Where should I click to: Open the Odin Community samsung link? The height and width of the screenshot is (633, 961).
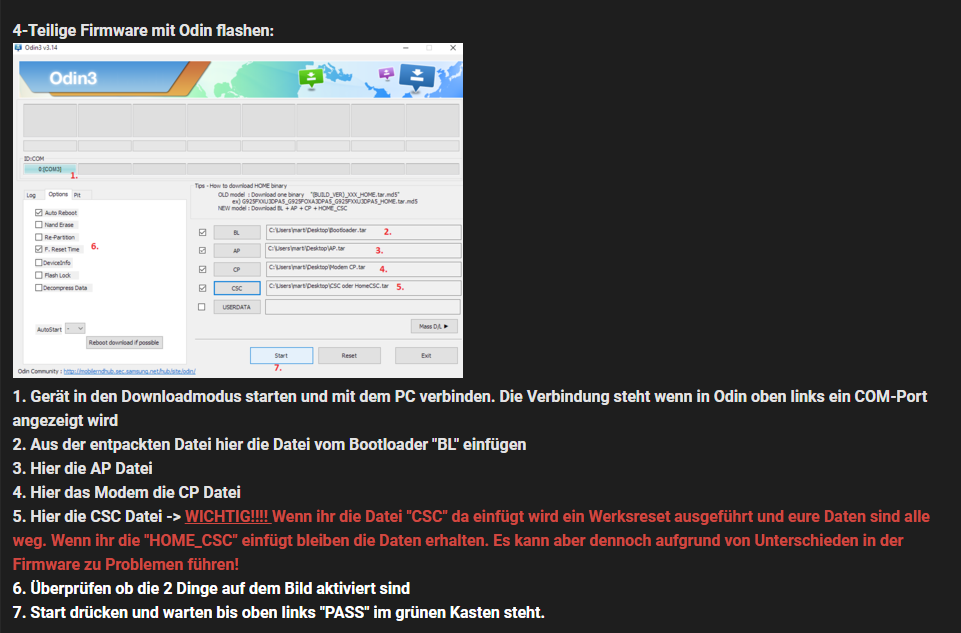point(129,371)
